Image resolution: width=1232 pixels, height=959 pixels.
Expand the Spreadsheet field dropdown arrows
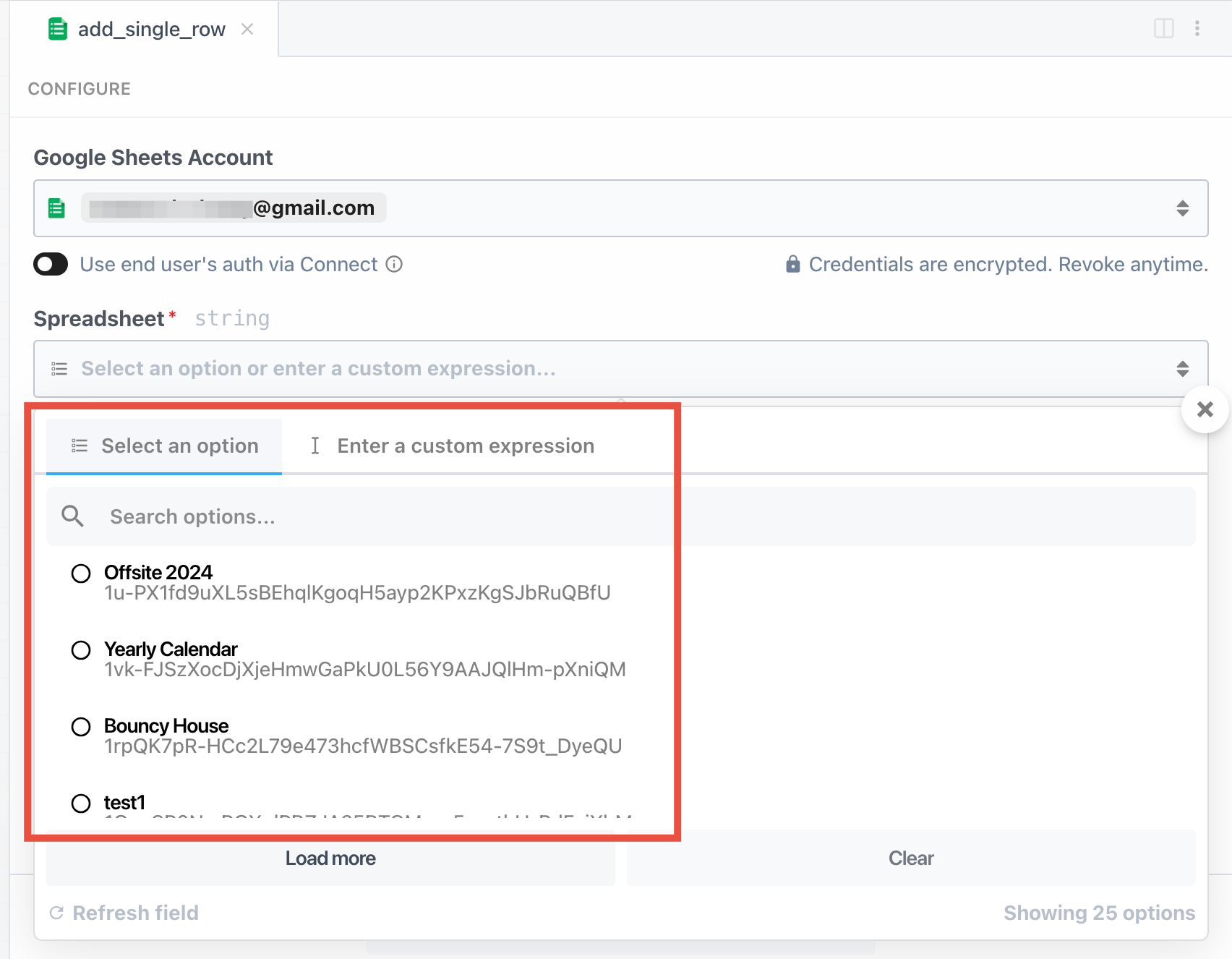tap(1183, 369)
